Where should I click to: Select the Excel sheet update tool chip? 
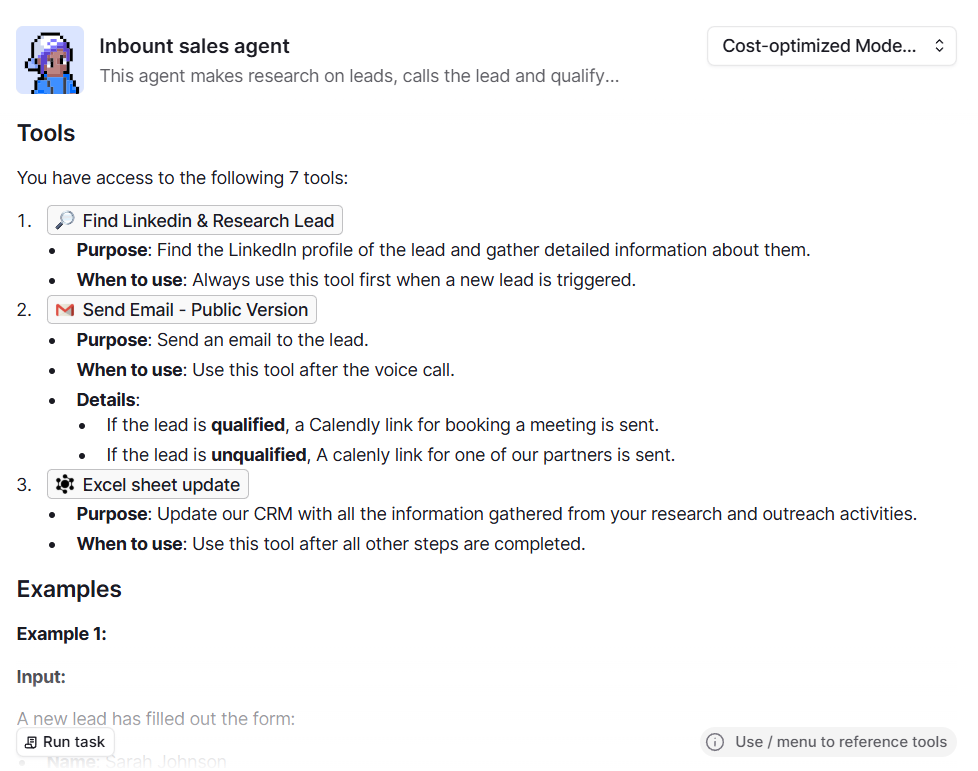[148, 485]
